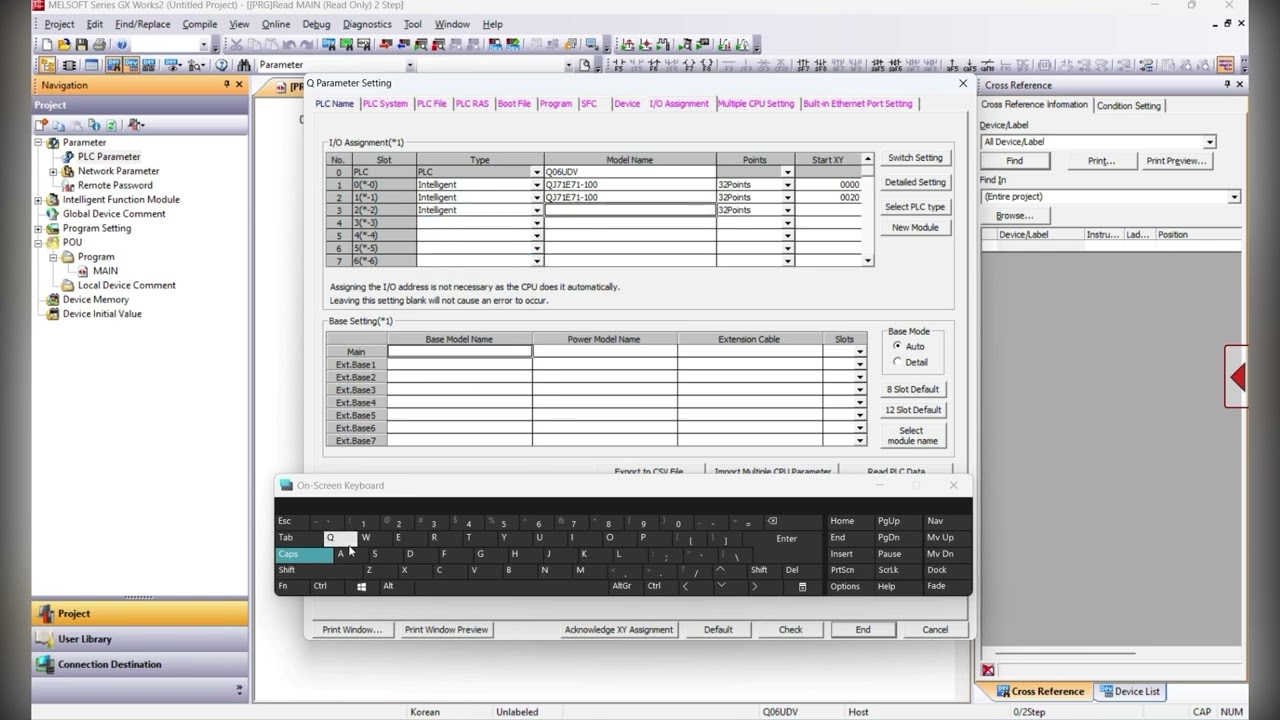Image resolution: width=1280 pixels, height=720 pixels.
Task: Open the Parameter combo box in toolbar
Action: pos(409,65)
